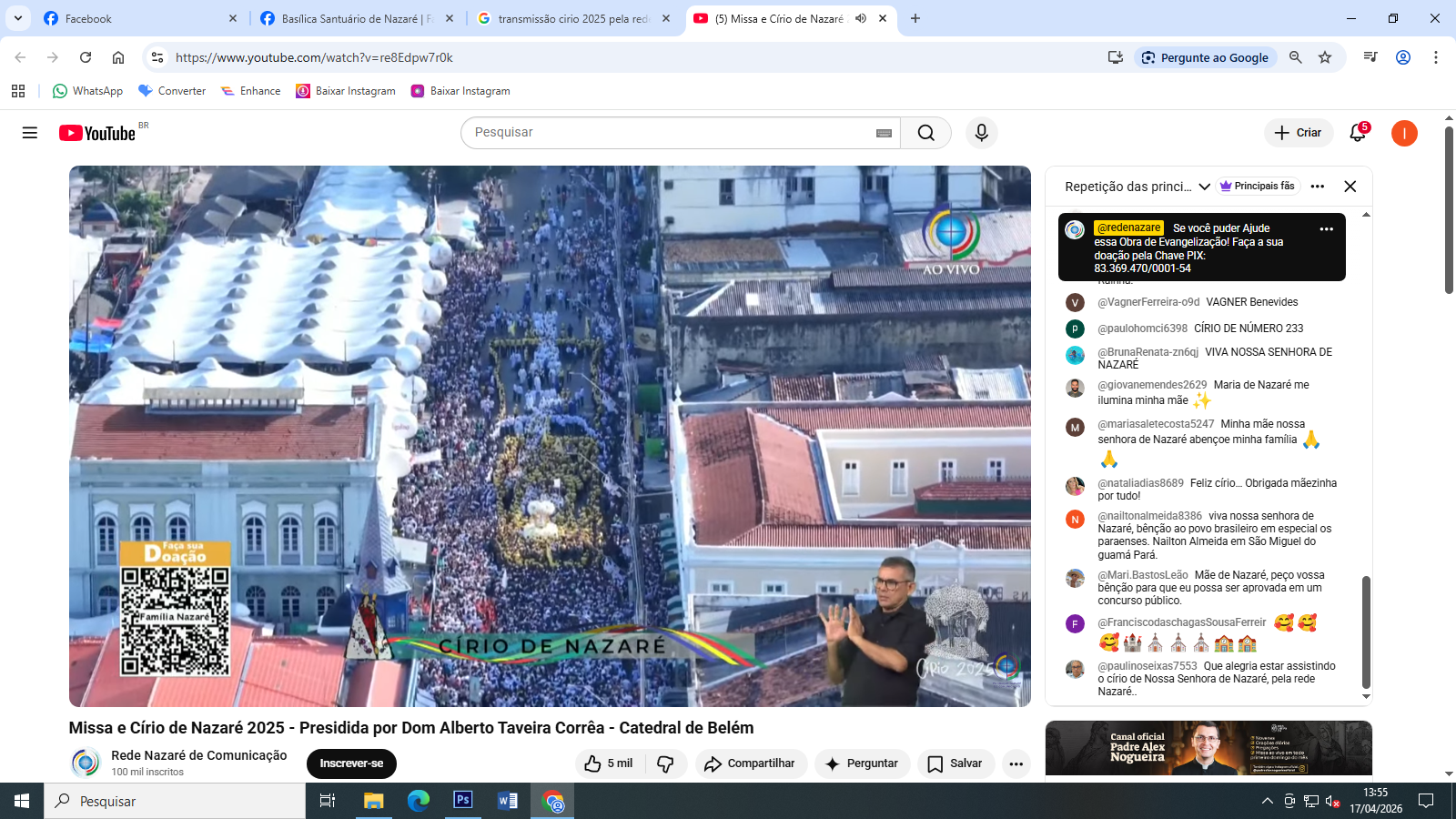The image size is (1456, 819).
Task: Switch to the transmissão cirio 2025 tab
Action: click(x=571, y=18)
